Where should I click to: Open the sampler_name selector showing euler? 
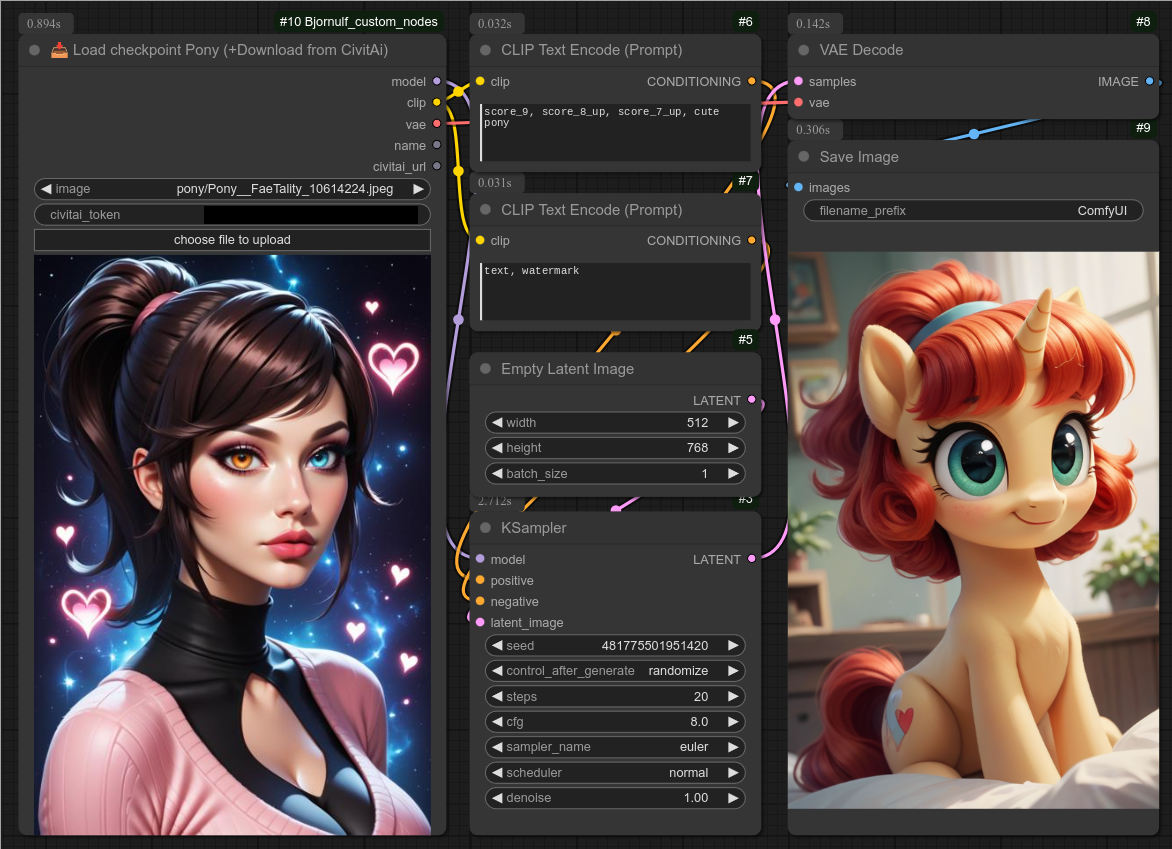614,746
